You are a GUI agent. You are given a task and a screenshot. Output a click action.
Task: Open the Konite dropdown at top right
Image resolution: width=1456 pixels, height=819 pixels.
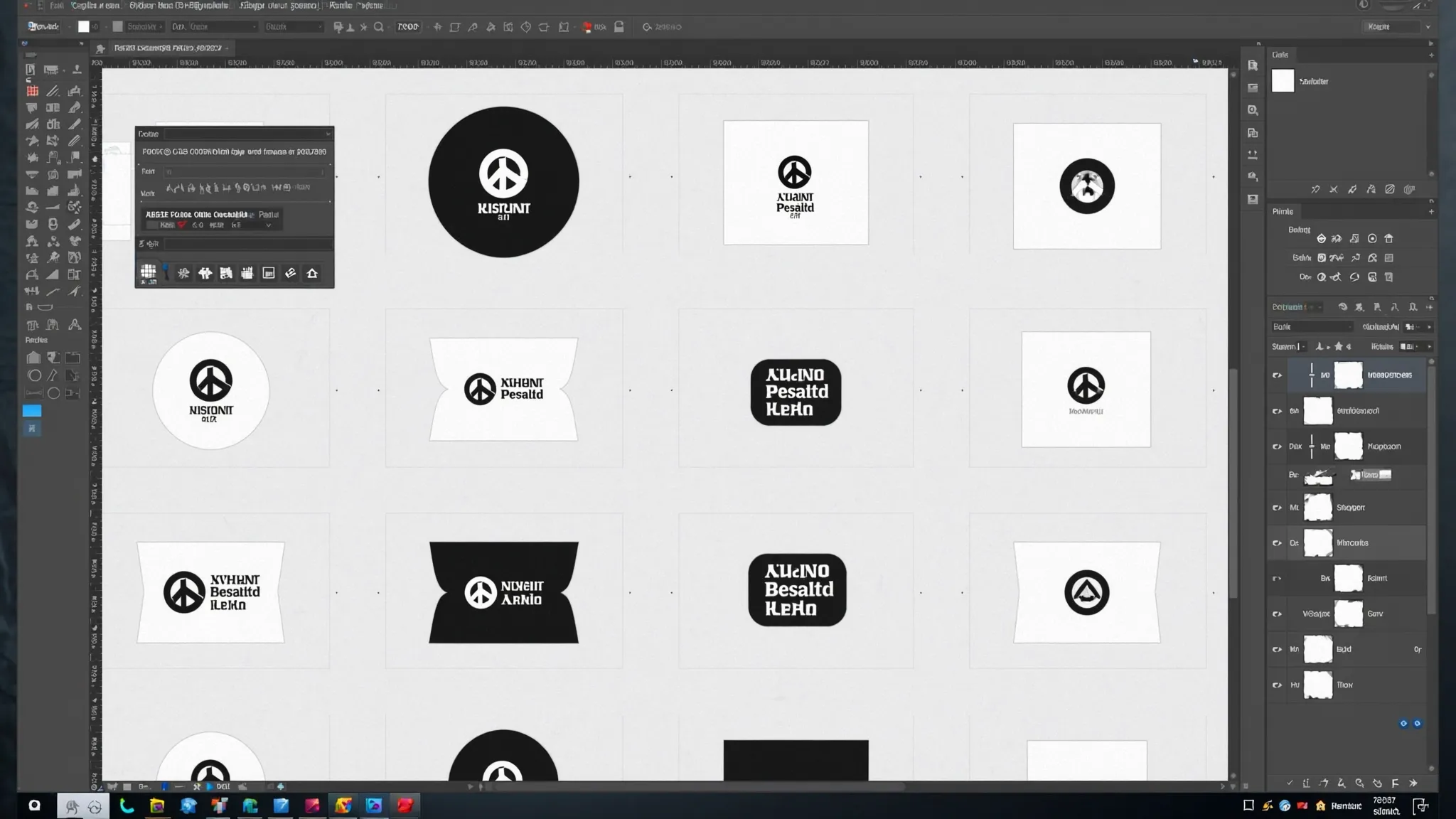pyautogui.click(x=1397, y=27)
